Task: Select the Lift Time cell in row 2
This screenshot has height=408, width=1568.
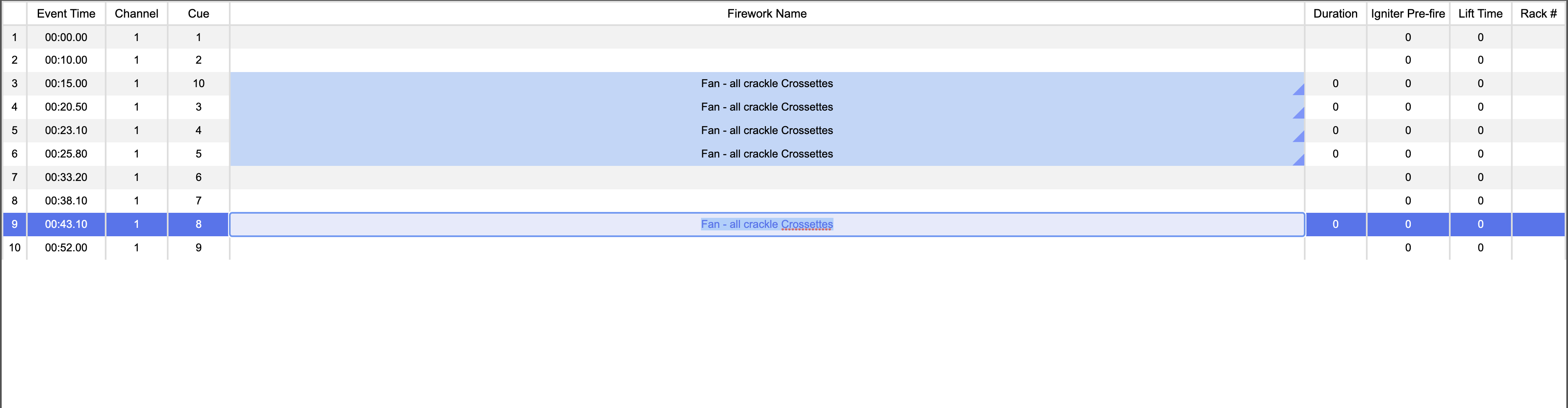Action: 1480,60
